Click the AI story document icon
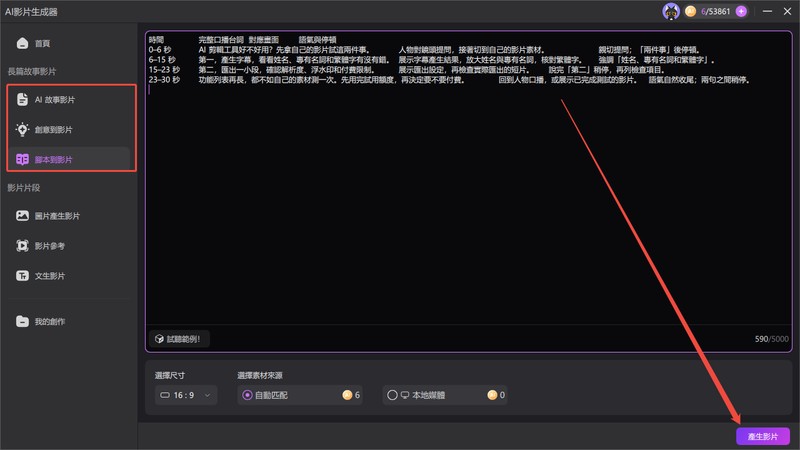Viewport: 800px width, 450px height. click(x=22, y=99)
